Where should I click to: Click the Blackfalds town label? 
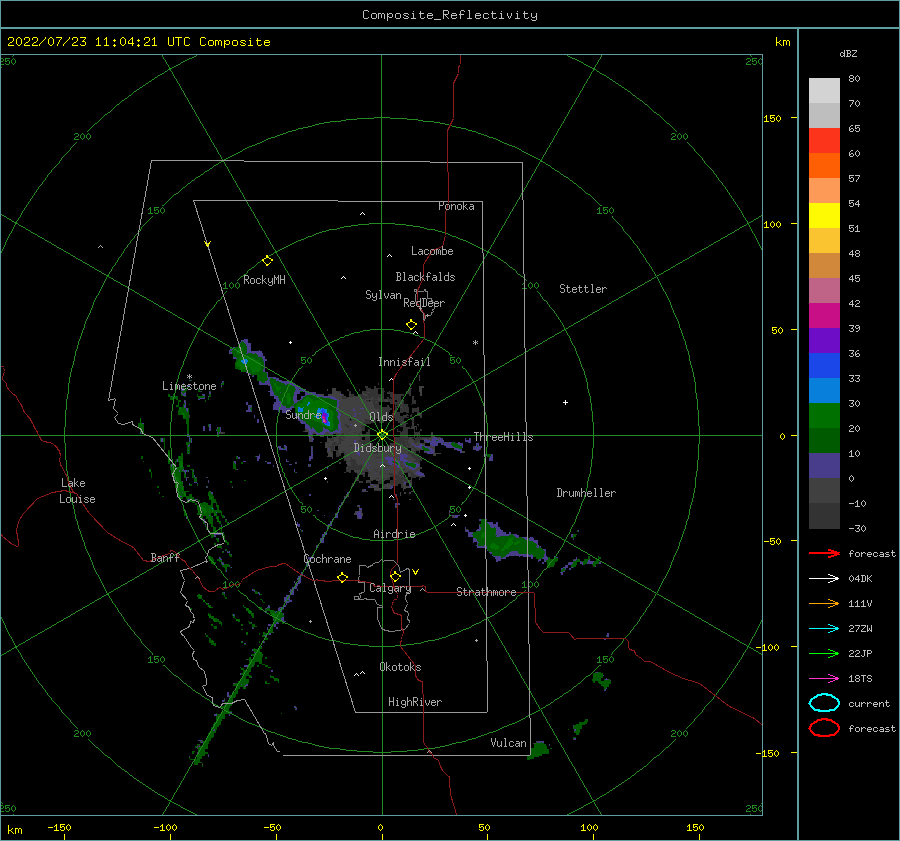(x=425, y=277)
